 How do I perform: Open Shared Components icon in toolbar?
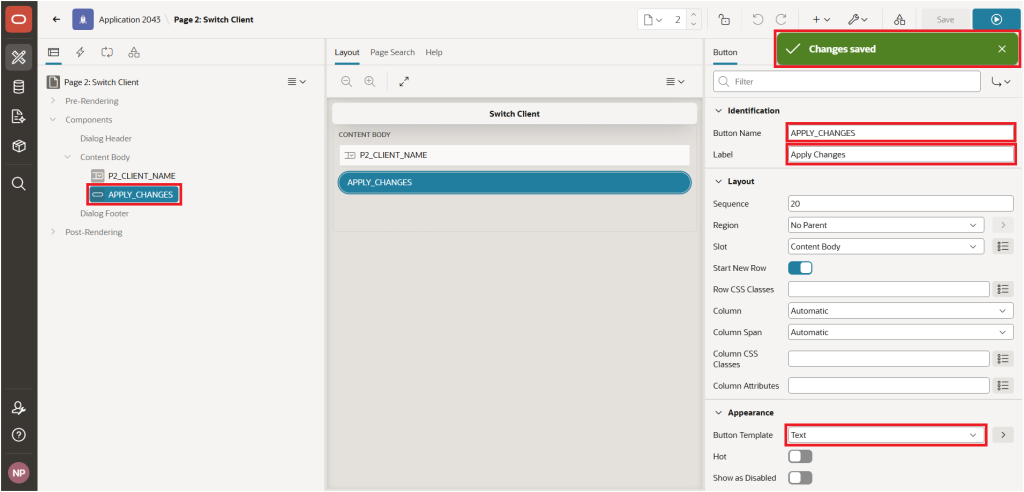tap(899, 20)
